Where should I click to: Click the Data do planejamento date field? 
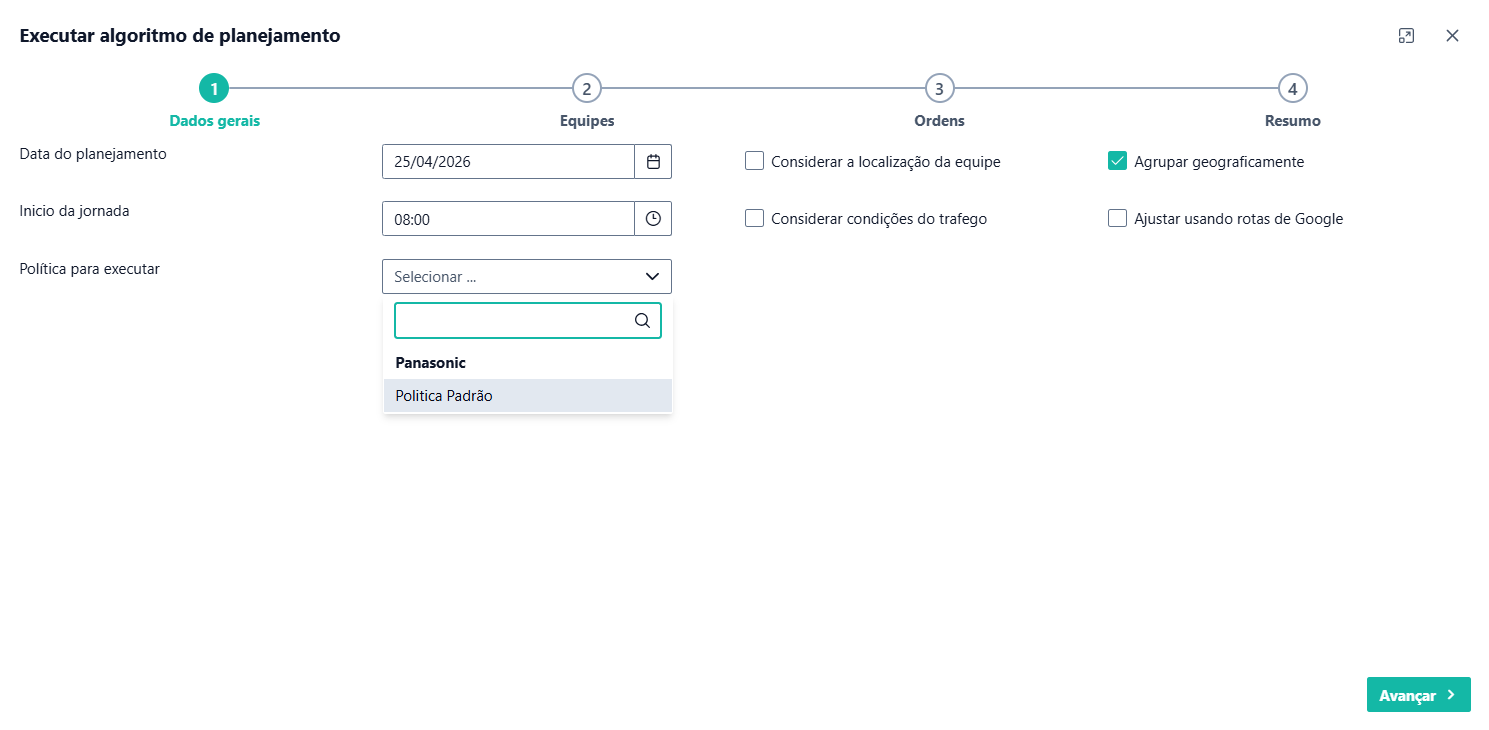[x=508, y=162]
